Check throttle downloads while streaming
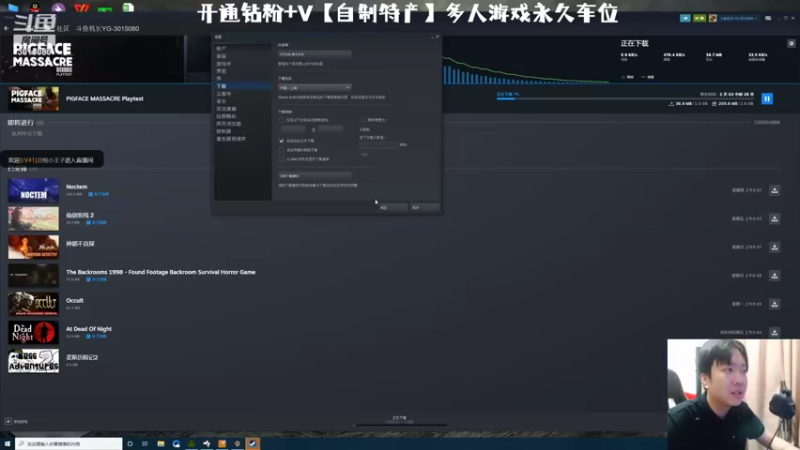The width and height of the screenshot is (800, 450). (x=281, y=150)
